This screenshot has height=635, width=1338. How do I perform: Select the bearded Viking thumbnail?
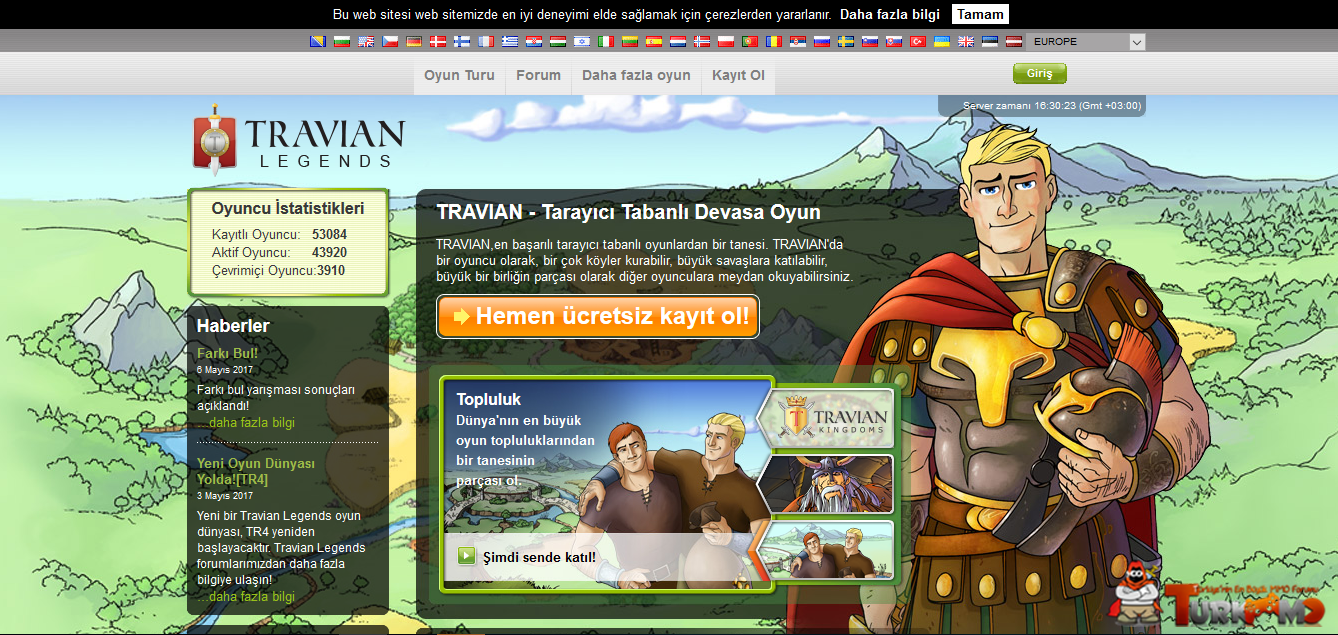[826, 484]
